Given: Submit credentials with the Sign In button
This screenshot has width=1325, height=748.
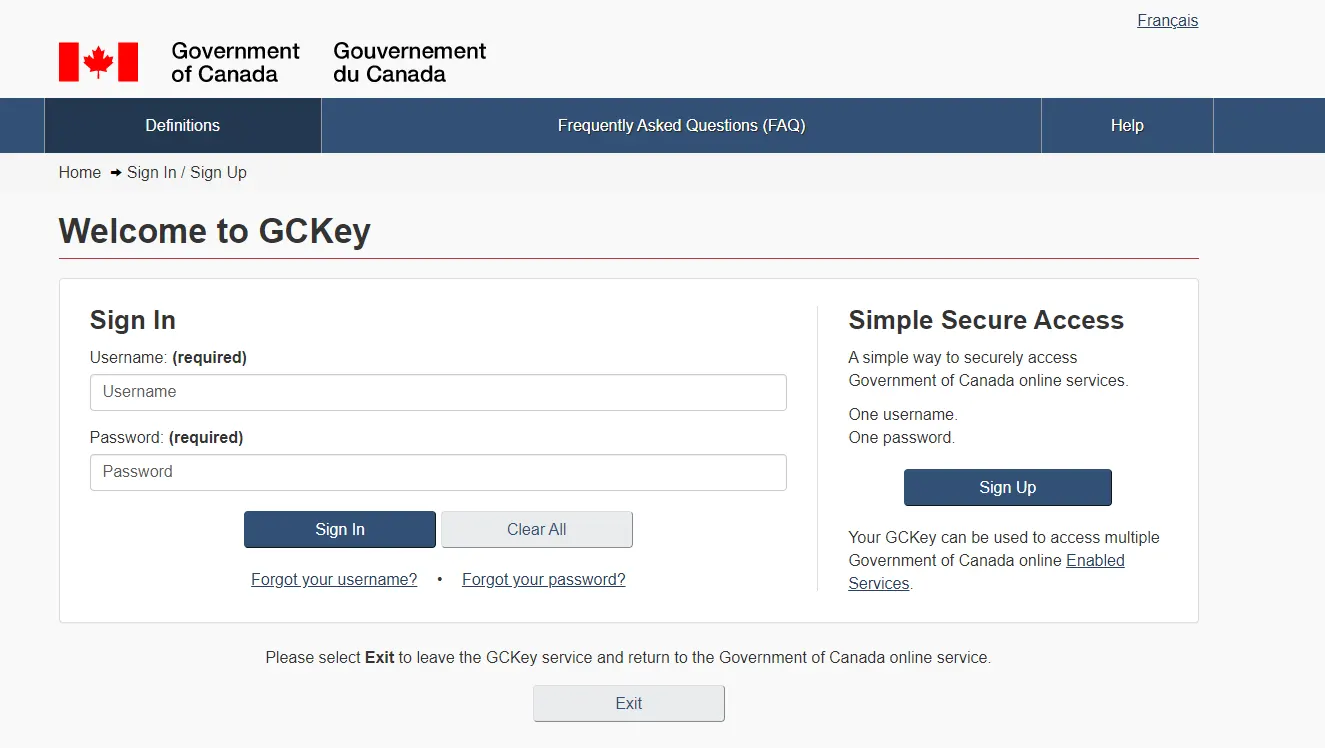Looking at the screenshot, I should point(340,530).
